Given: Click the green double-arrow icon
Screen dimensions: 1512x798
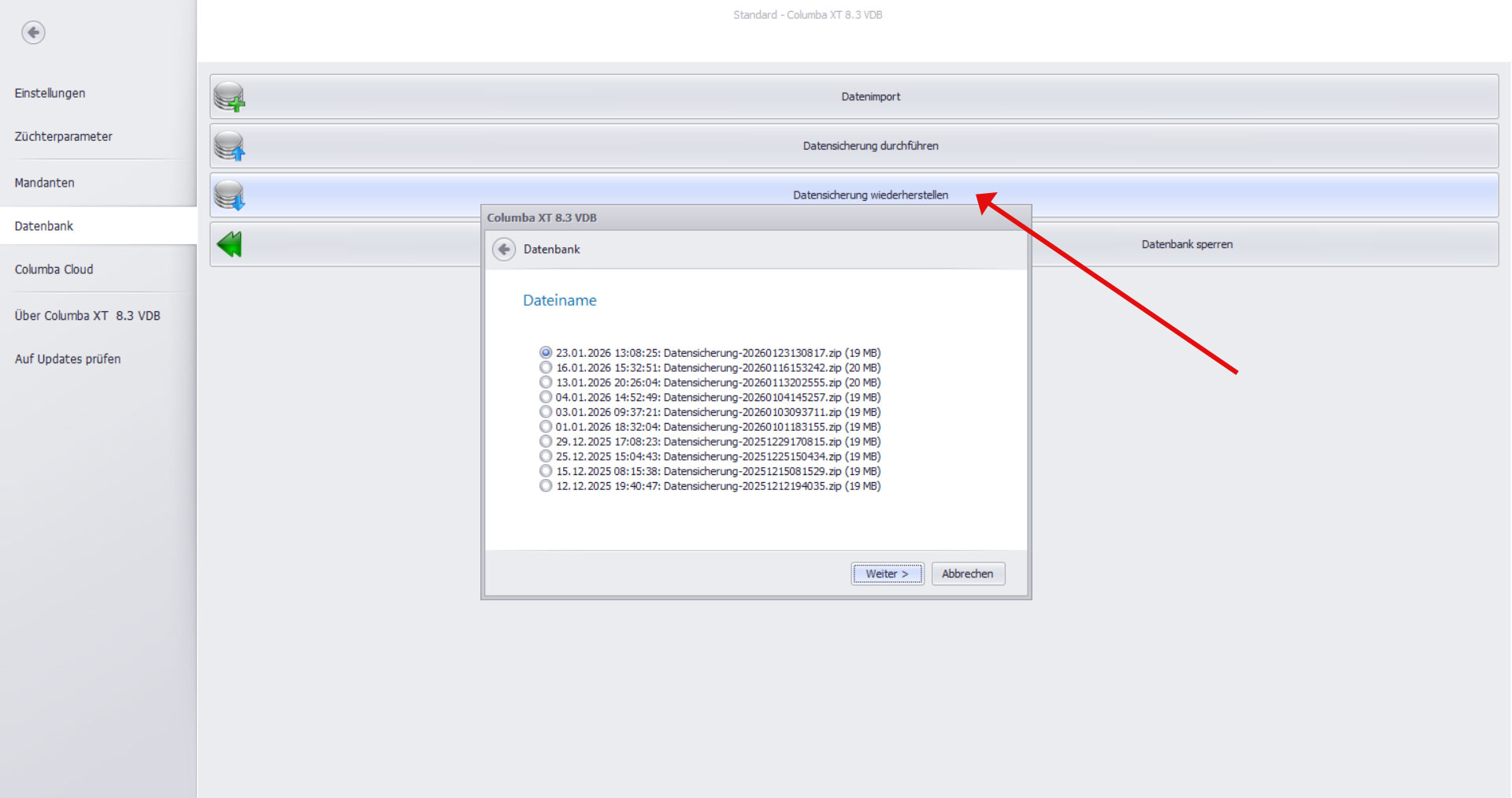Looking at the screenshot, I should pos(229,244).
